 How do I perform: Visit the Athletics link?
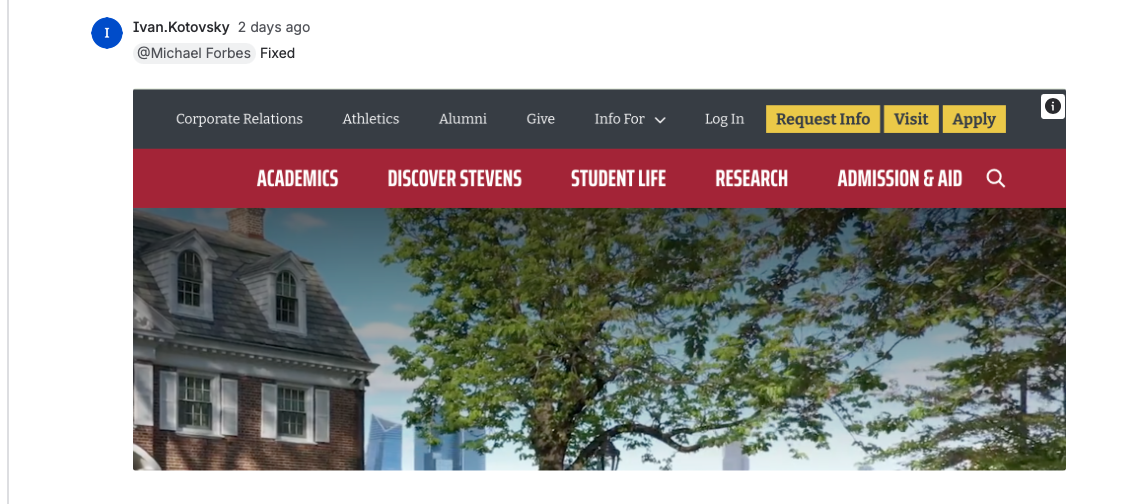click(x=371, y=119)
